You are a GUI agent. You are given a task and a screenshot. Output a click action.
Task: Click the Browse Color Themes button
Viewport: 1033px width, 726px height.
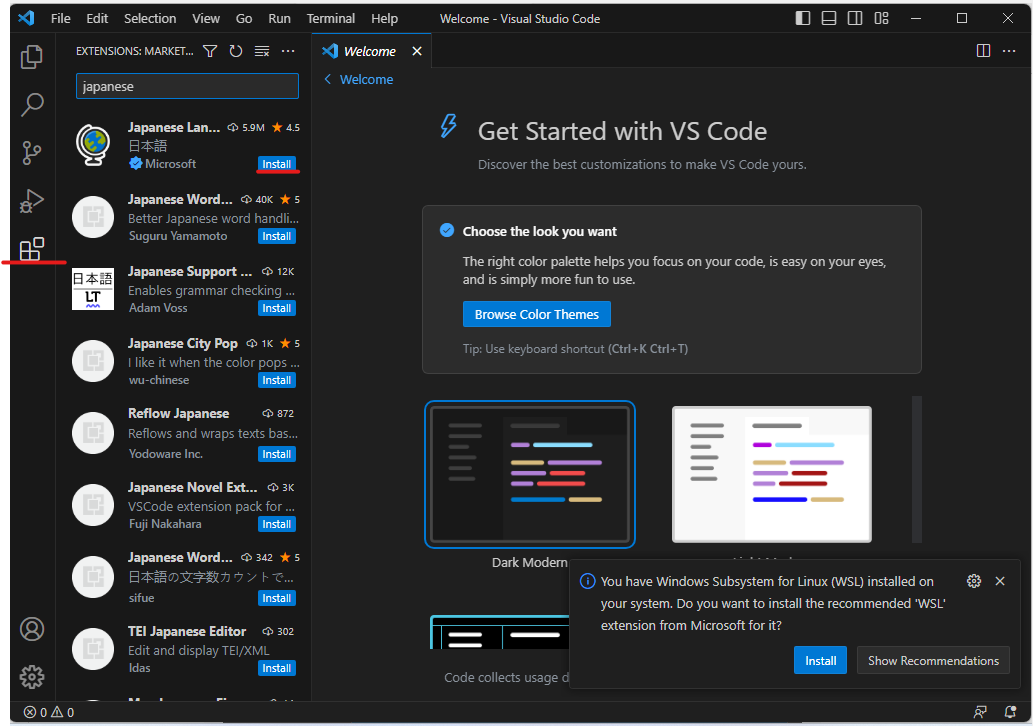click(x=536, y=314)
